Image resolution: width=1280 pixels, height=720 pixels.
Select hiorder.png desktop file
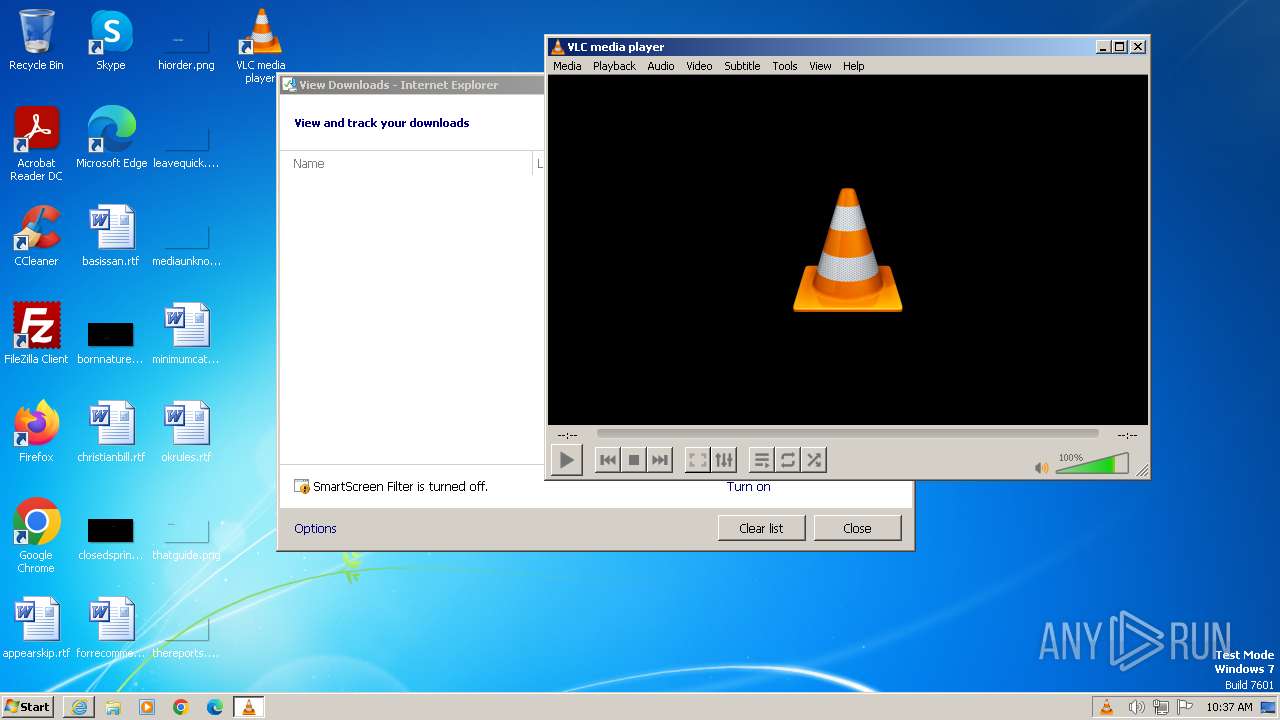tap(186, 42)
